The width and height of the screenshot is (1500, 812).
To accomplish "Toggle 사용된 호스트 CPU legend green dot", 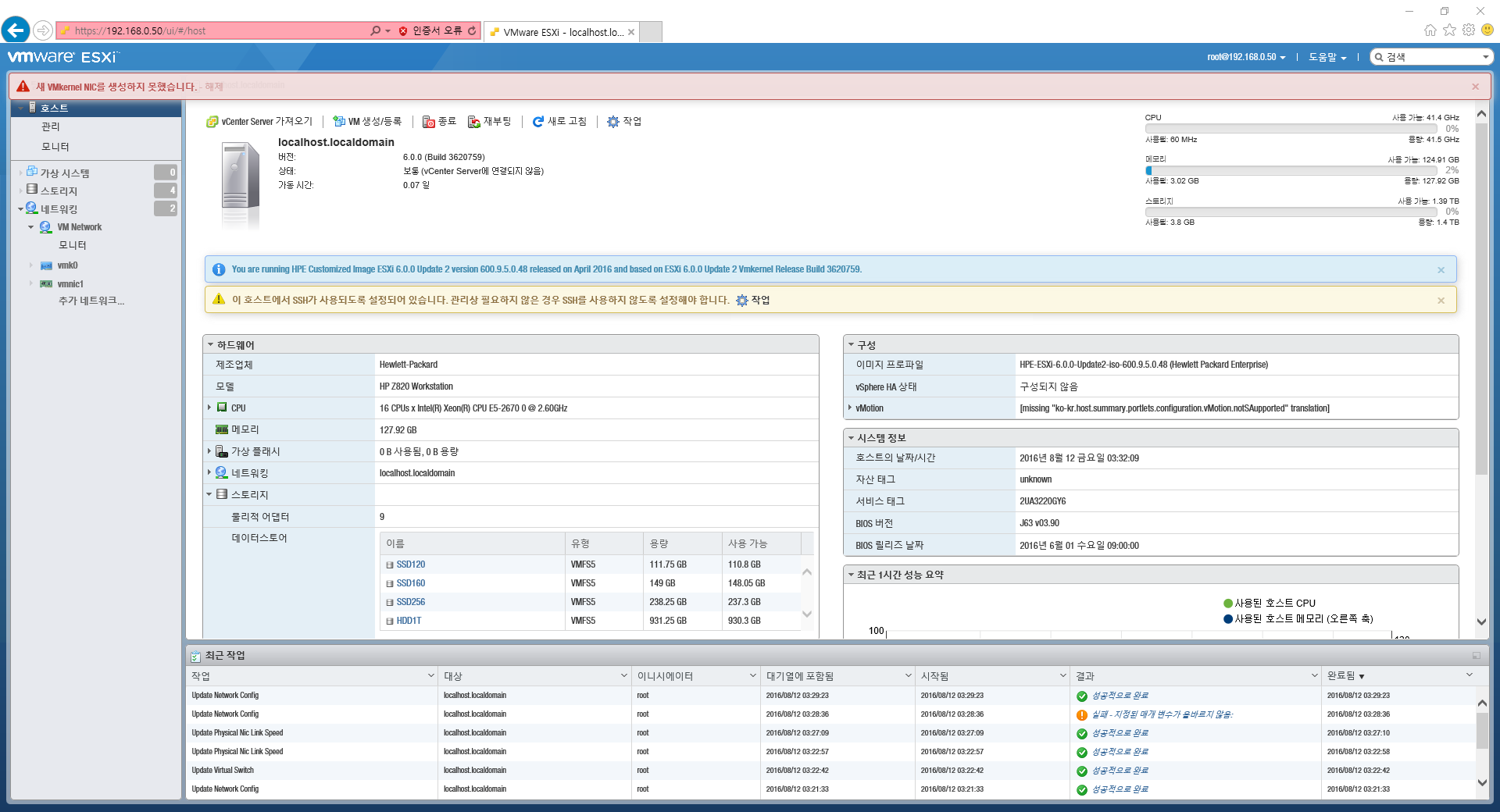I will 1228,604.
